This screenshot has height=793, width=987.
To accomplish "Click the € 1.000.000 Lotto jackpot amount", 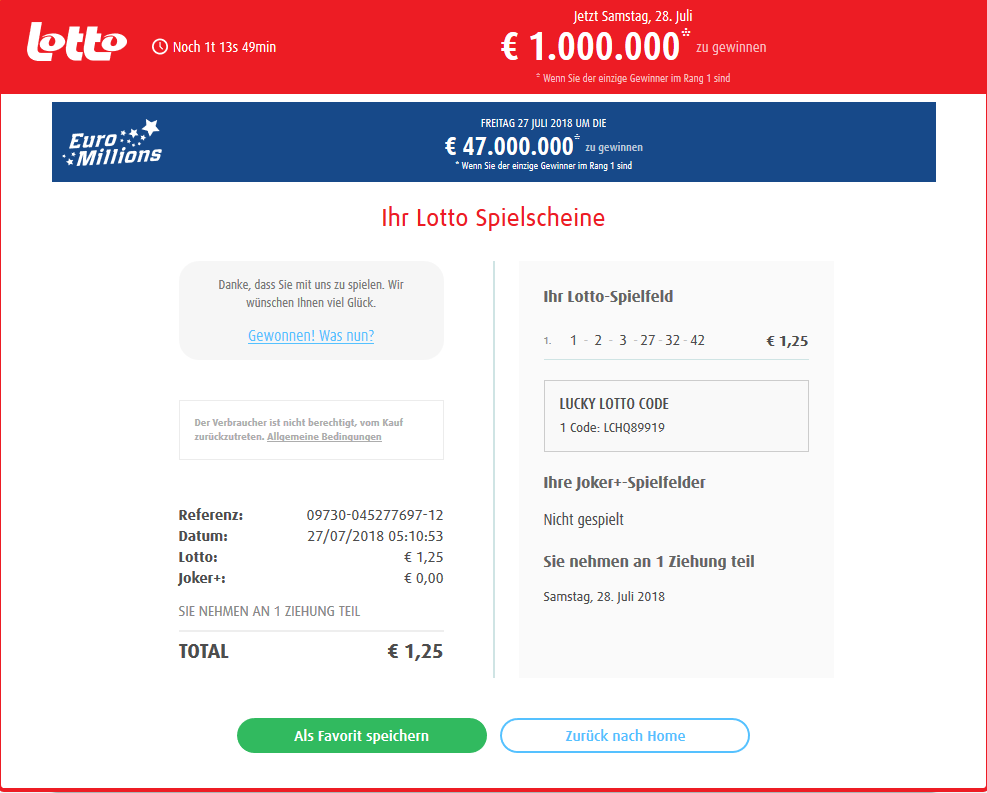I will tap(590, 47).
